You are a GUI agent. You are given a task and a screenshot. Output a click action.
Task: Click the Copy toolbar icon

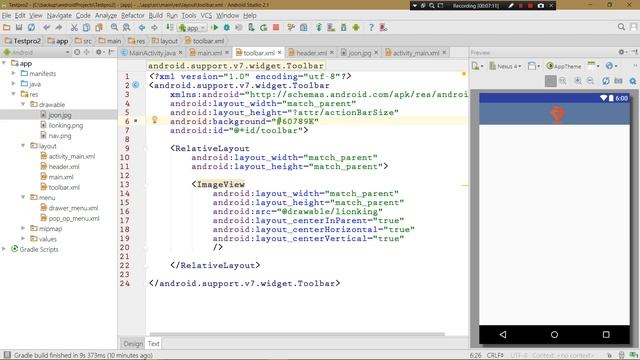tap(86, 28)
